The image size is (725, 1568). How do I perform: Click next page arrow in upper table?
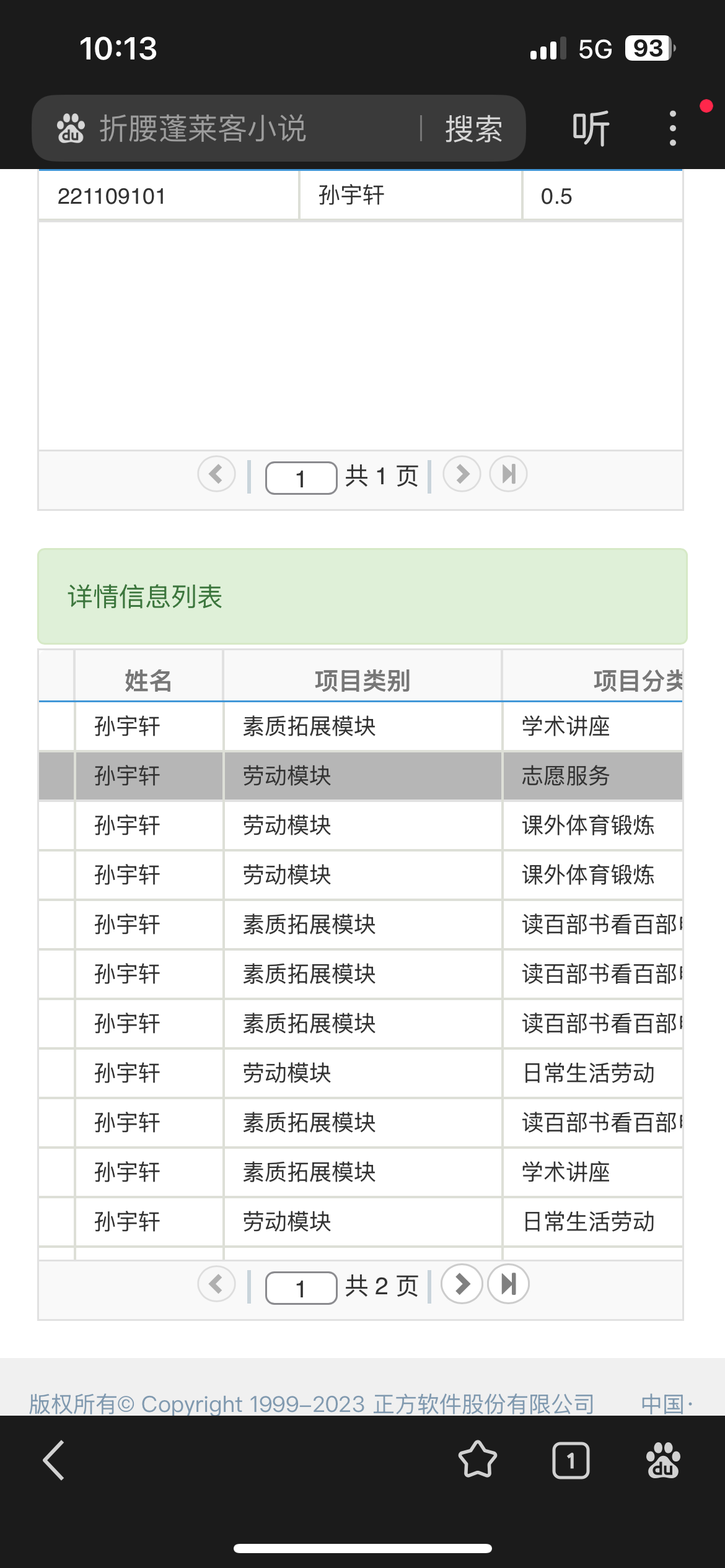tap(462, 474)
